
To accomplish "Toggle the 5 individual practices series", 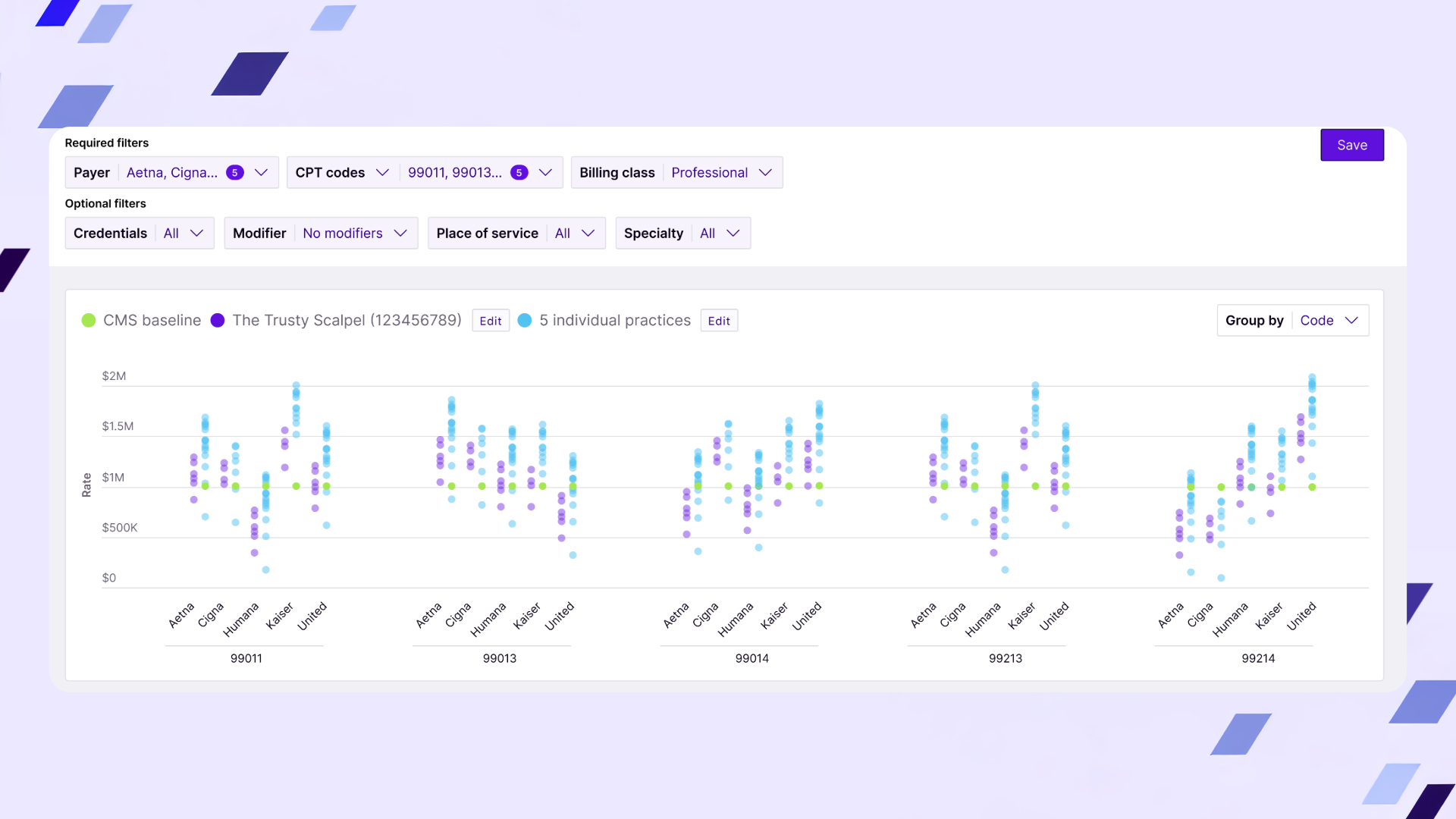I will (x=525, y=320).
